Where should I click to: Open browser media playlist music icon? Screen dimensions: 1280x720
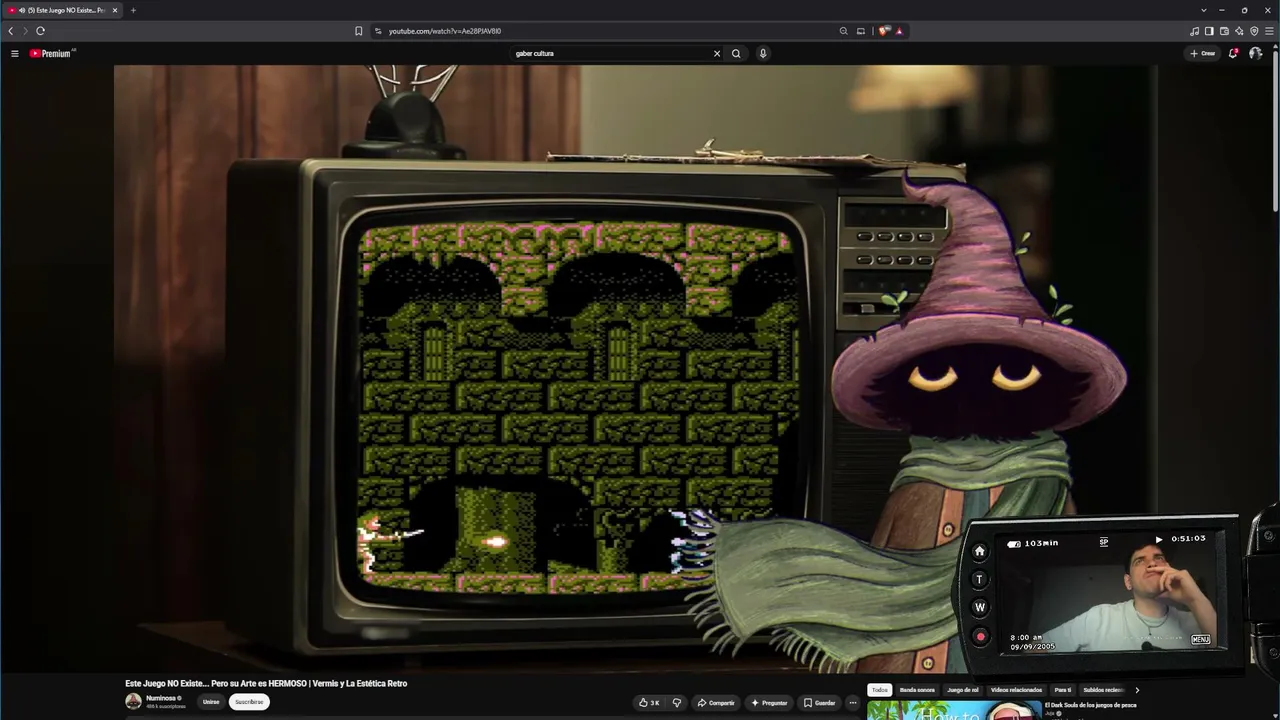(x=1194, y=31)
